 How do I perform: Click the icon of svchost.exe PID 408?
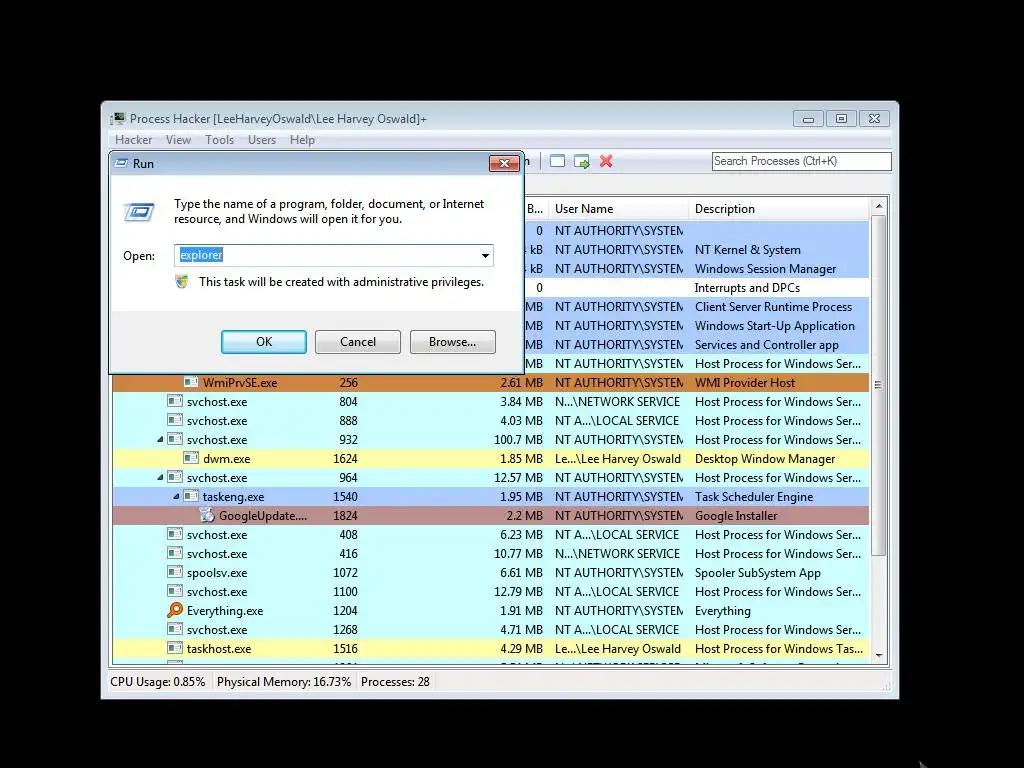click(x=174, y=534)
